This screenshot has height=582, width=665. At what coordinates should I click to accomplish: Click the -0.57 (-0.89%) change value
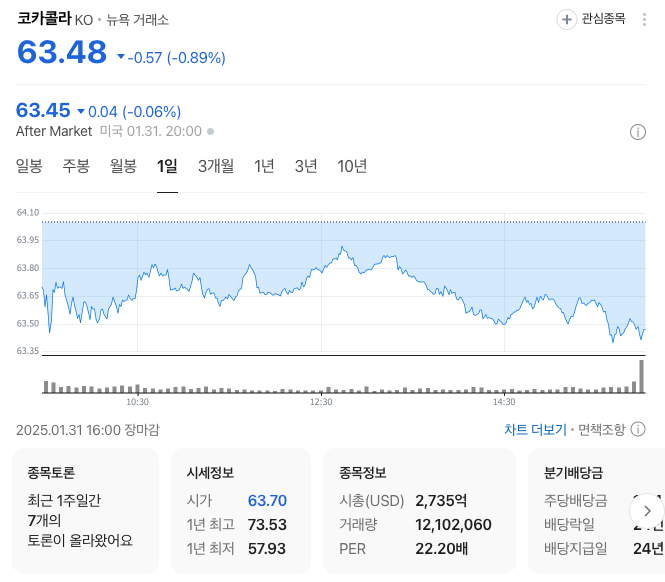point(176,58)
